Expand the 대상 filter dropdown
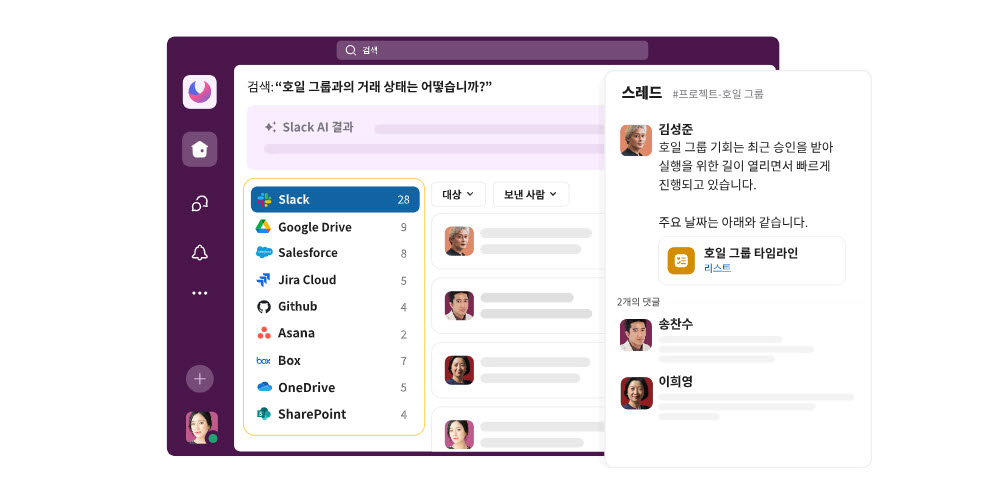The image size is (1000, 500). point(459,195)
